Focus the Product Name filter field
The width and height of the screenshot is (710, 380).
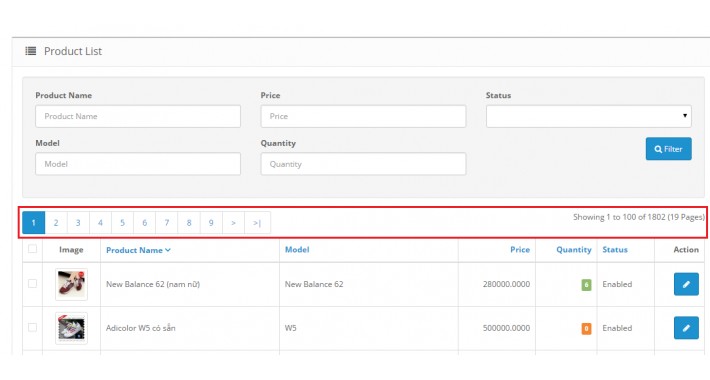138,116
